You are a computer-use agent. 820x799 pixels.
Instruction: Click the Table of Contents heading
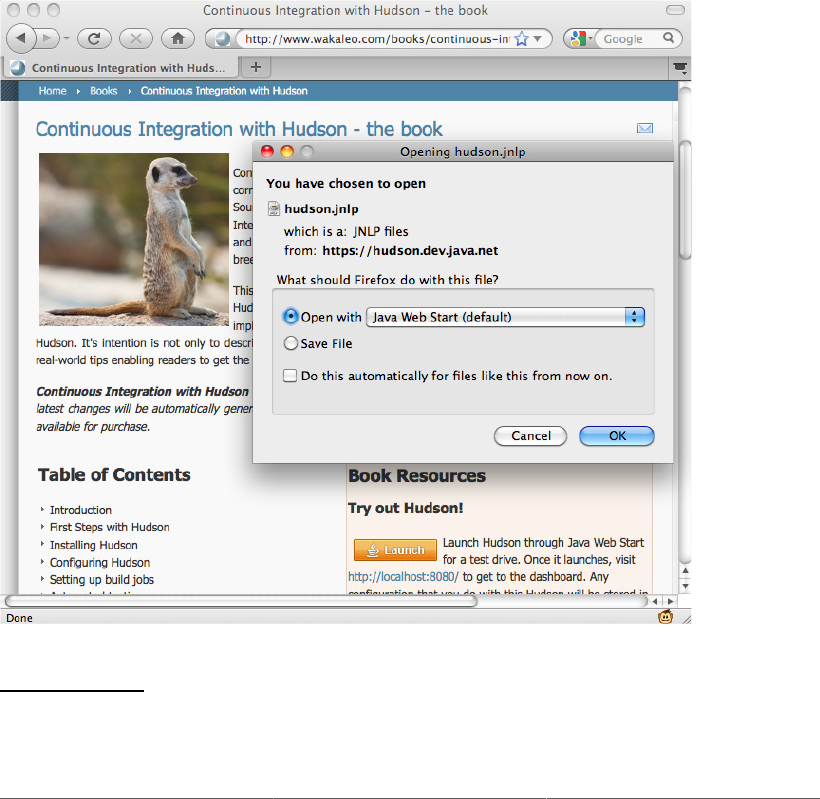point(114,475)
